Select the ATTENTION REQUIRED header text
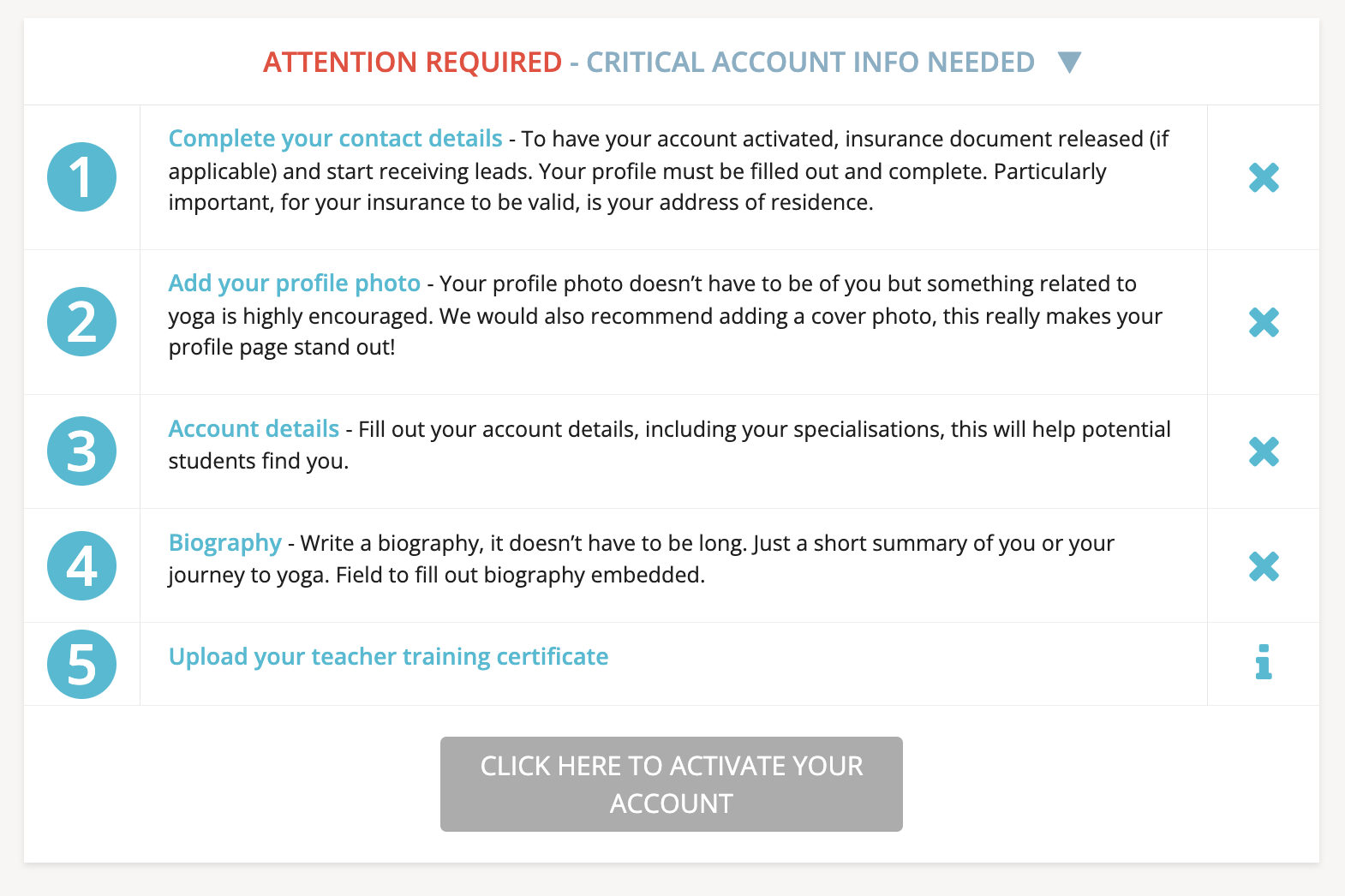Screen dimensions: 1345x896 [411, 62]
